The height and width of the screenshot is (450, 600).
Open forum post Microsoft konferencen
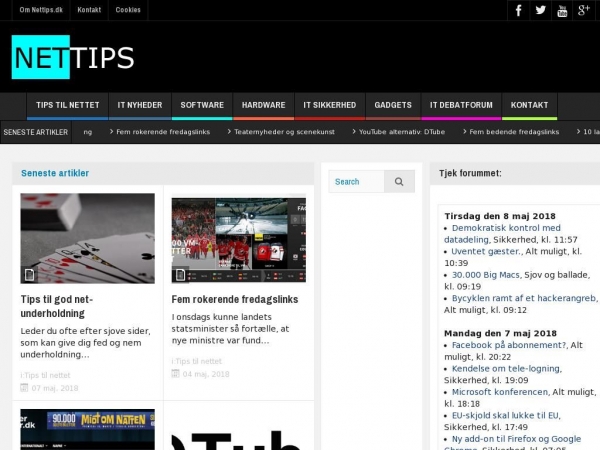point(500,392)
